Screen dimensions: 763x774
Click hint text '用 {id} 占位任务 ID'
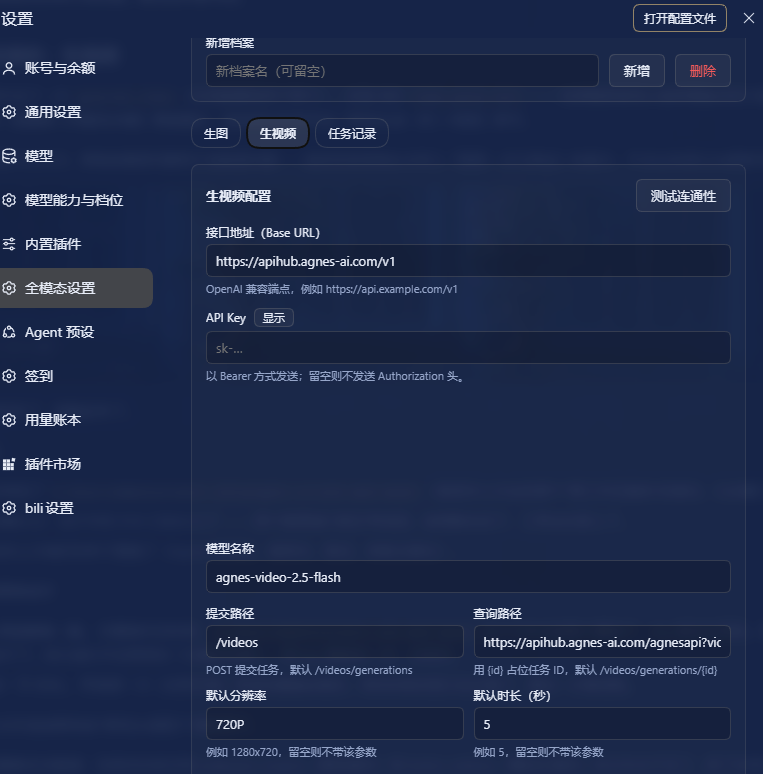pyautogui.click(x=595, y=670)
